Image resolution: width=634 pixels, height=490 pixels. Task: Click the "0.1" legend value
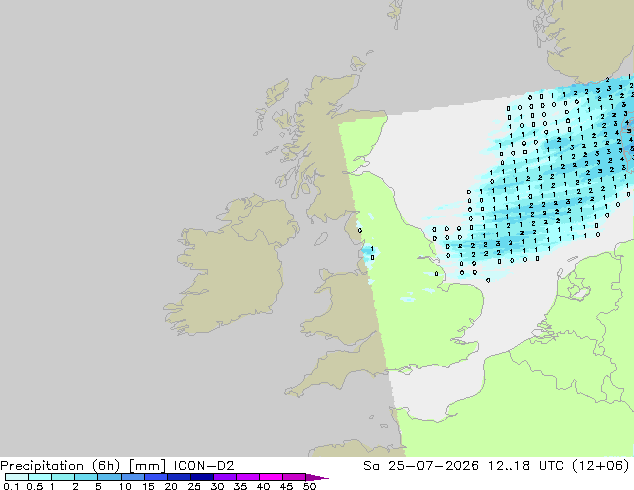(x=11, y=486)
